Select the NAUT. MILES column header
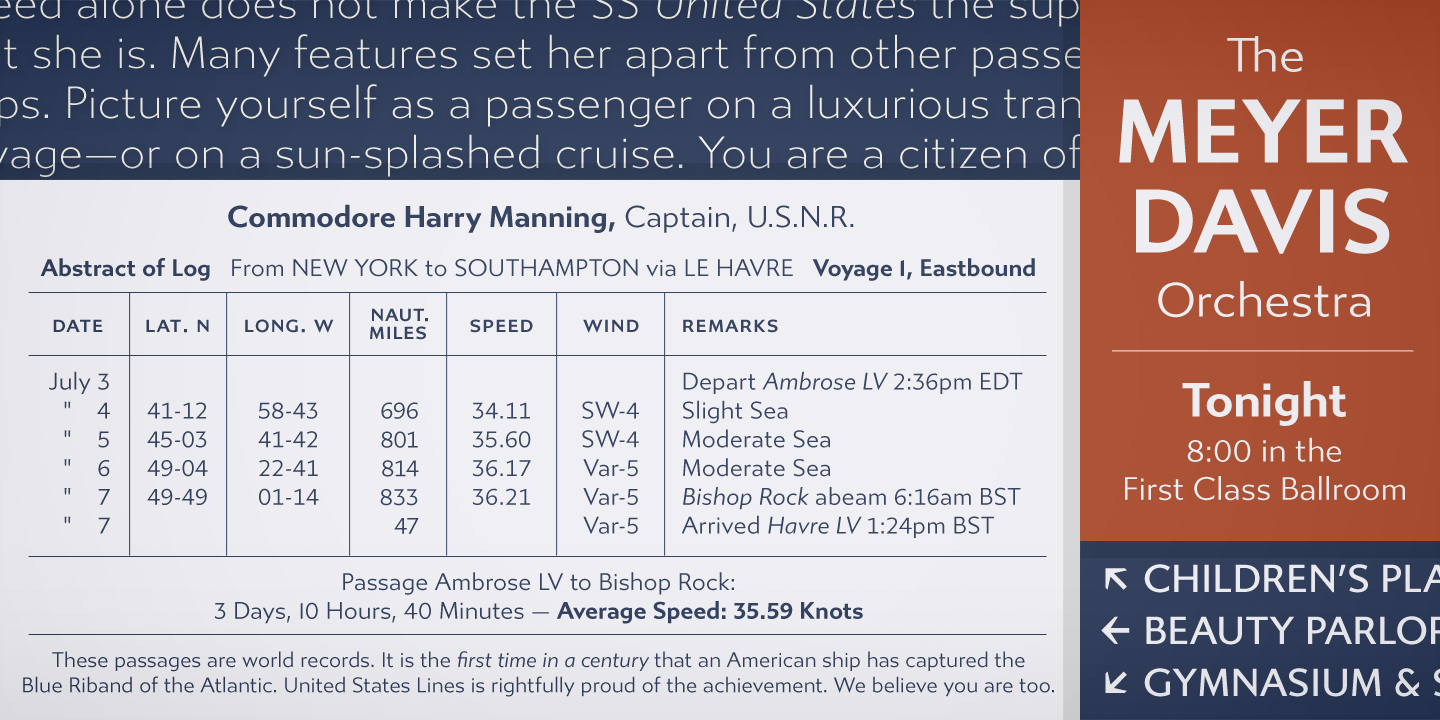The width and height of the screenshot is (1440, 720). click(398, 324)
